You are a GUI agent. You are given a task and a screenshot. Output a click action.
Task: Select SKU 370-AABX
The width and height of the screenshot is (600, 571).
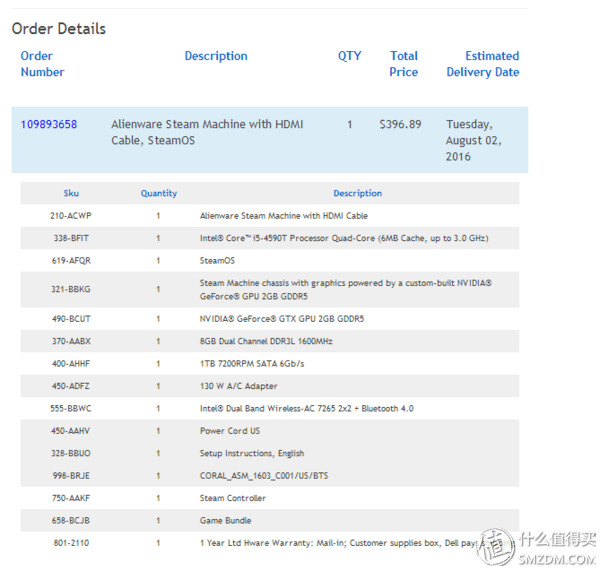coord(71,341)
